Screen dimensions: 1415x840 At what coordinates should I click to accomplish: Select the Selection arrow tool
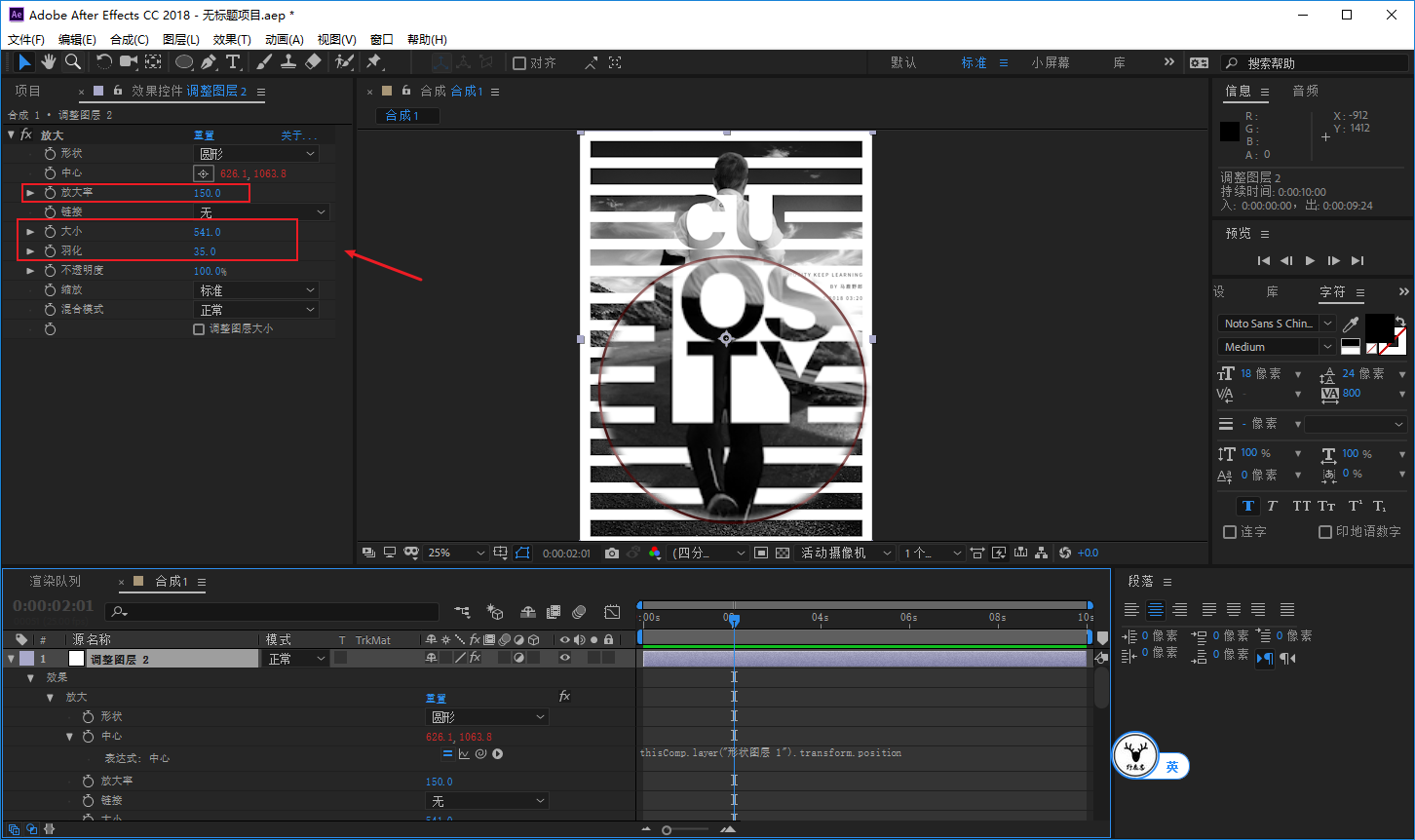pos(24,61)
